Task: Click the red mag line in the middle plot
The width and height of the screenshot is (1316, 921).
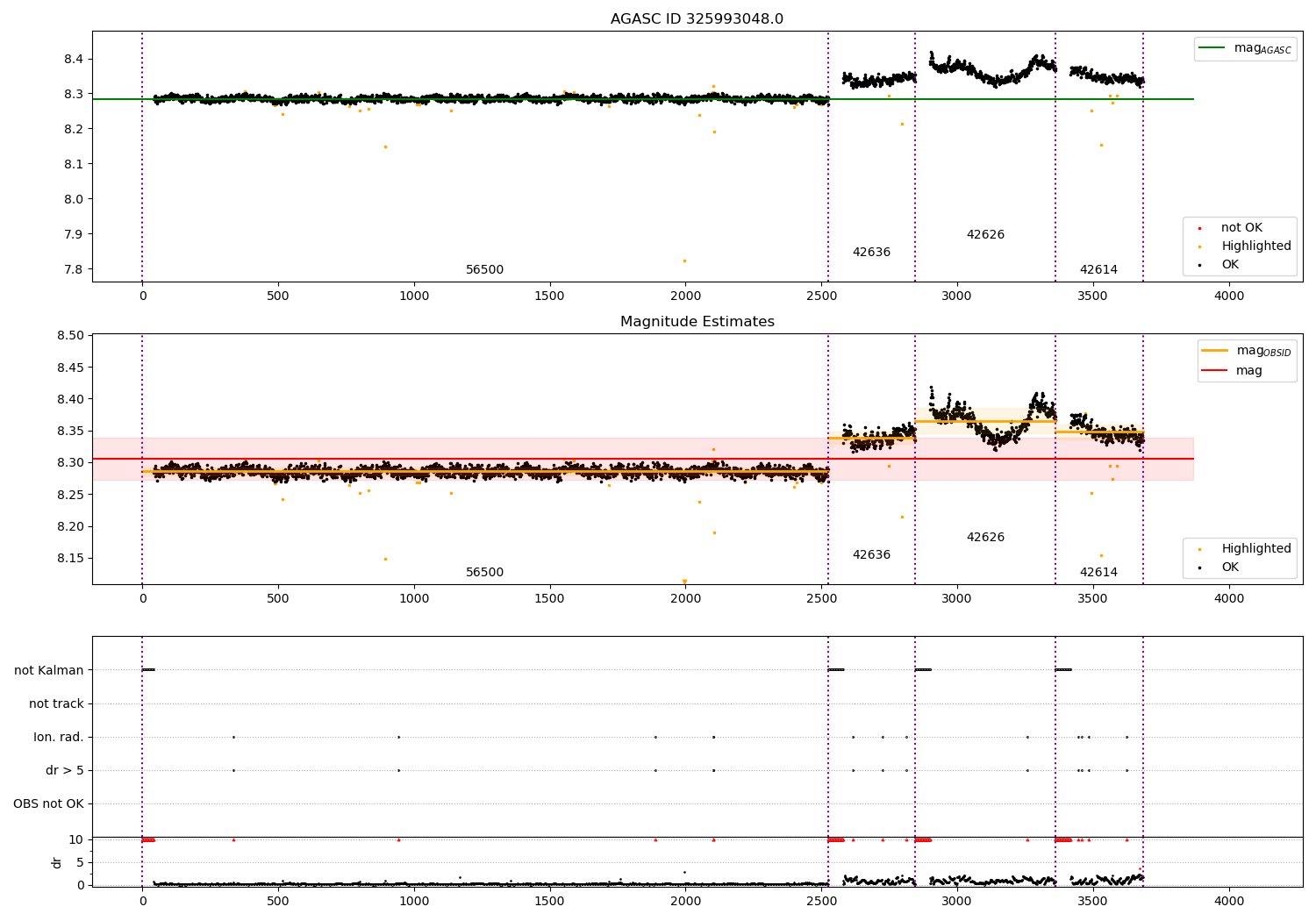Action: pyautogui.click(x=643, y=459)
